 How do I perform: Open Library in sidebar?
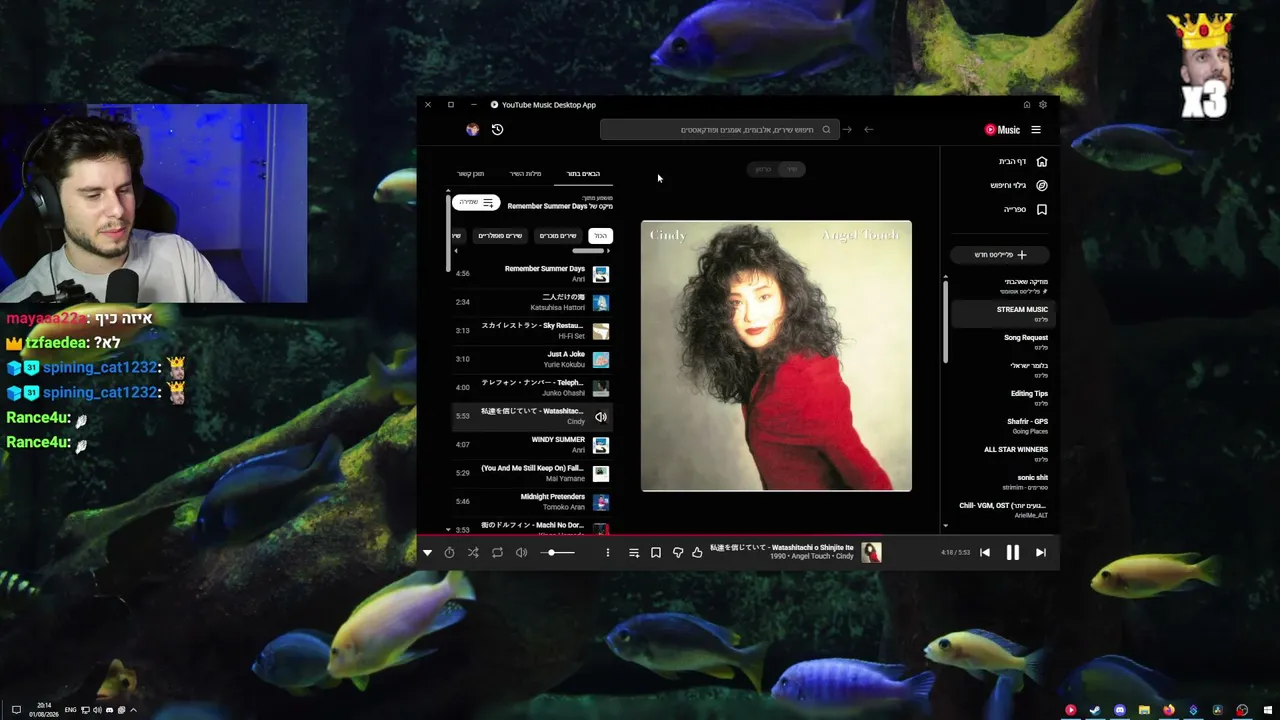[1025, 209]
